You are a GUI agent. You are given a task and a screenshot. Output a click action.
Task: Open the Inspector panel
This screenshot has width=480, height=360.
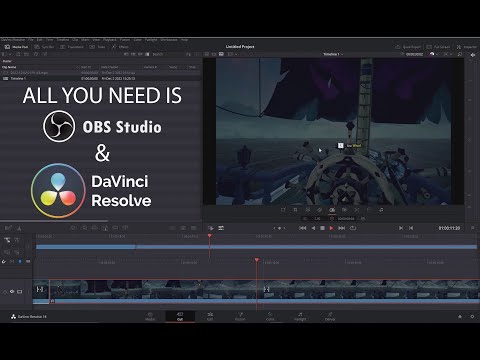click(467, 47)
